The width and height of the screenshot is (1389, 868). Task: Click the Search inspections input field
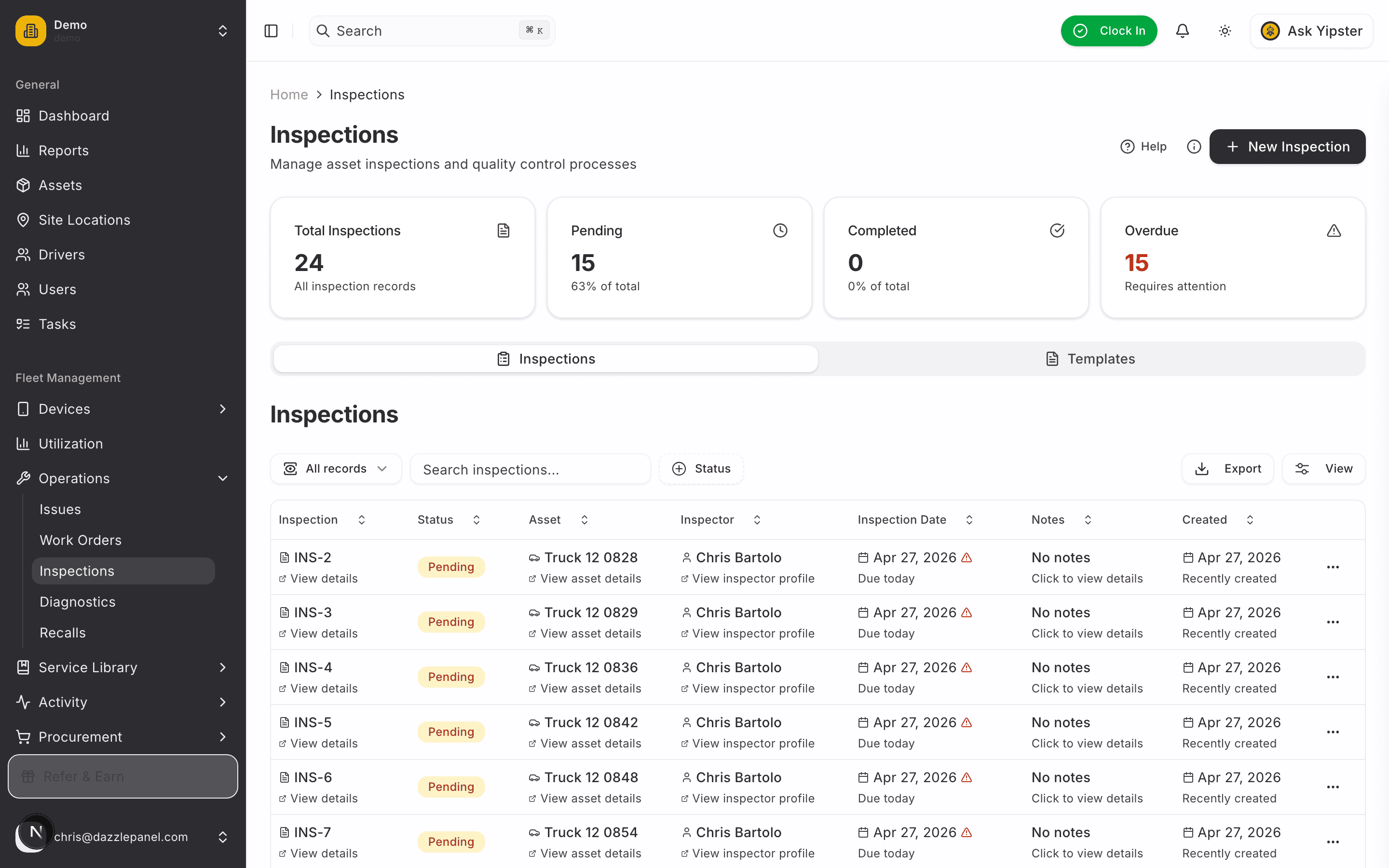click(x=531, y=469)
